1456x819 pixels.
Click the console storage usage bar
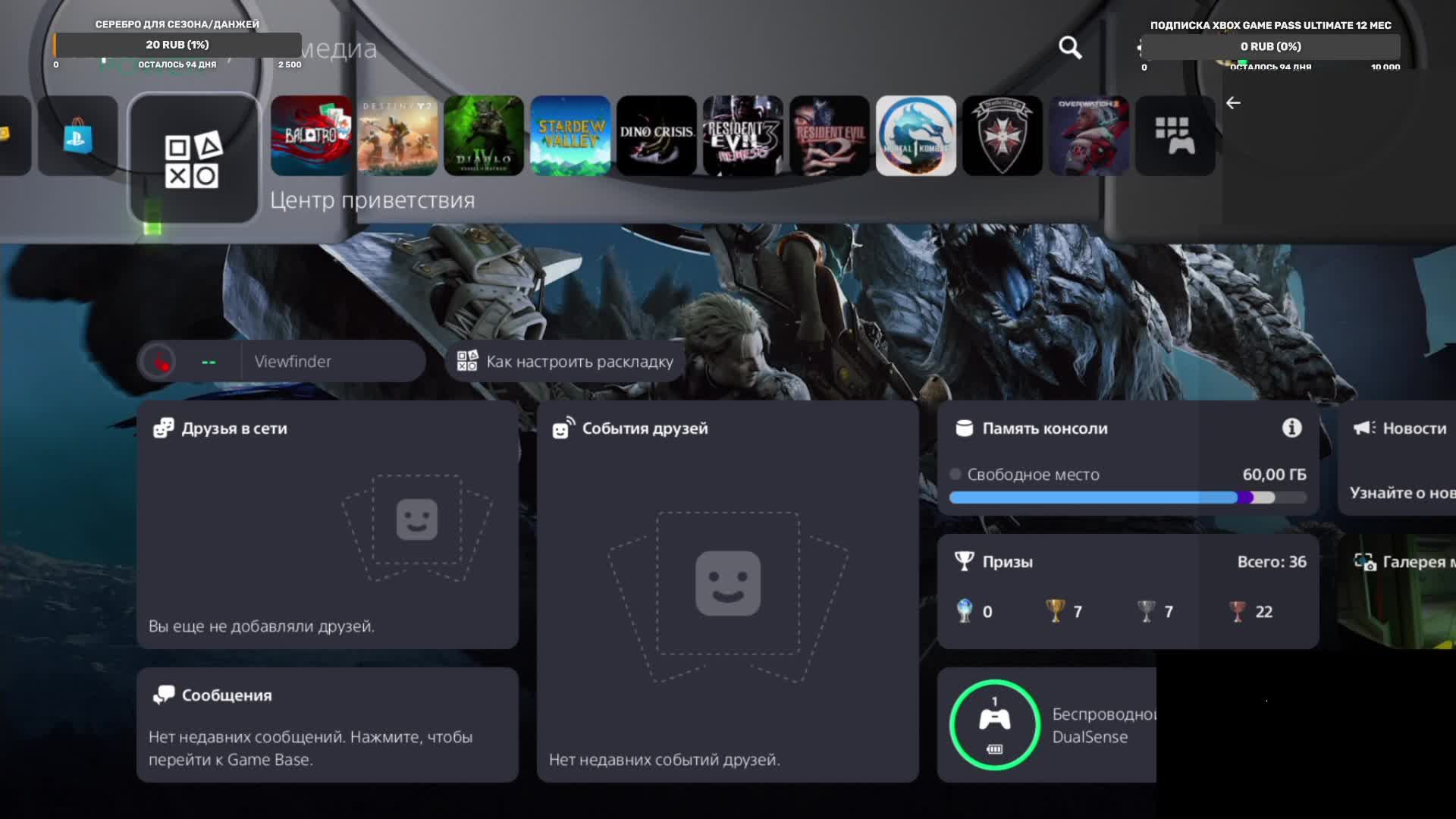point(1127,497)
